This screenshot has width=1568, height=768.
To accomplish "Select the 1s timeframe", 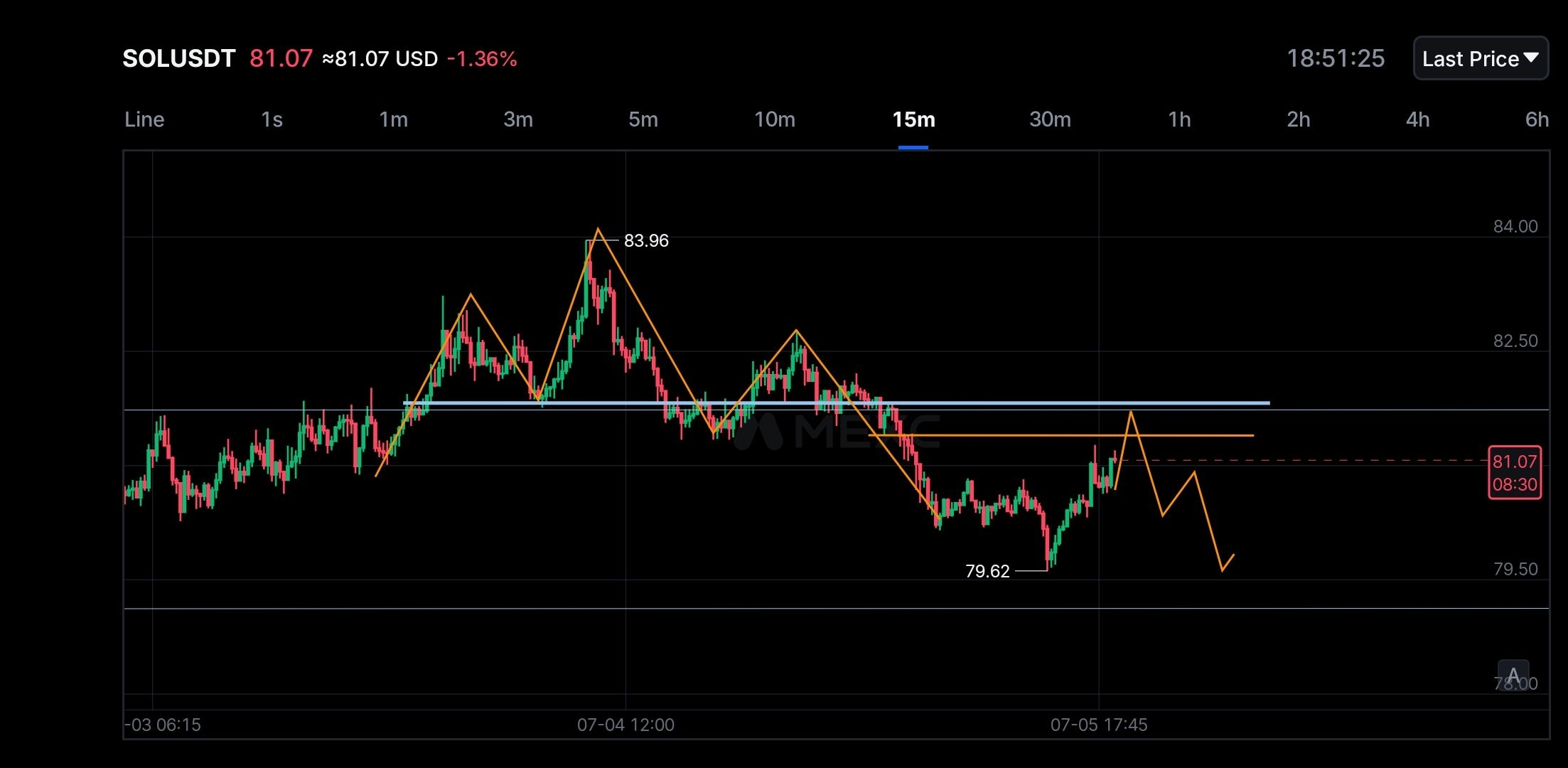I will click(x=272, y=119).
